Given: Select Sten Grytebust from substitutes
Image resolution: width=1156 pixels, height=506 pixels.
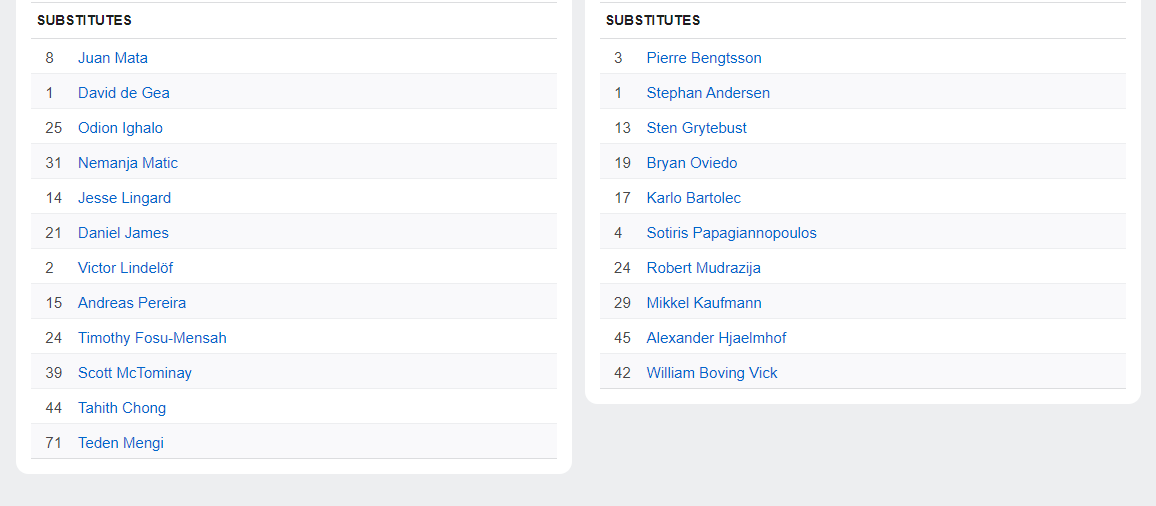Looking at the screenshot, I should (697, 128).
